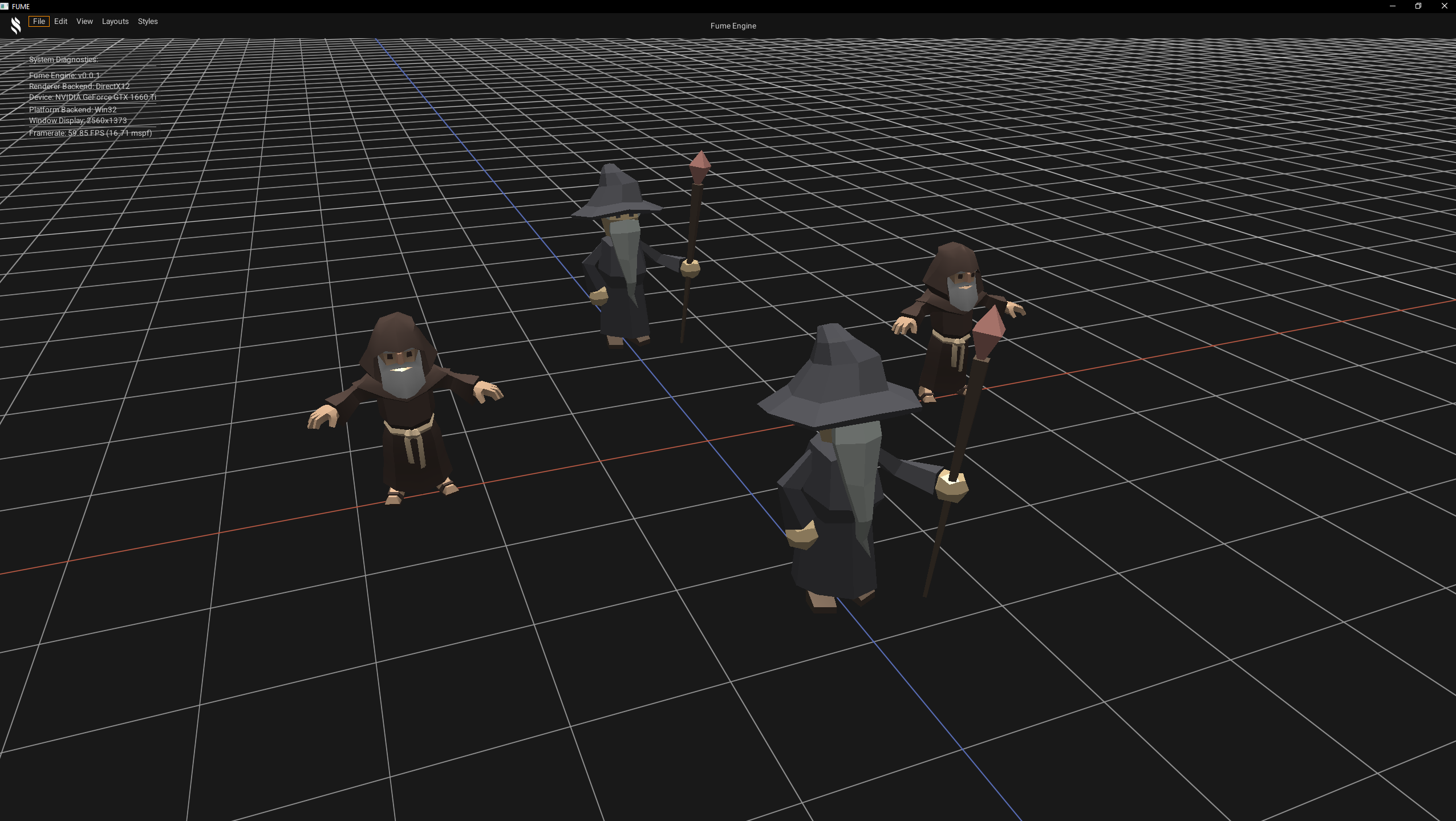Restore down the FUME window
This screenshot has height=821, width=1456.
coord(1418,6)
